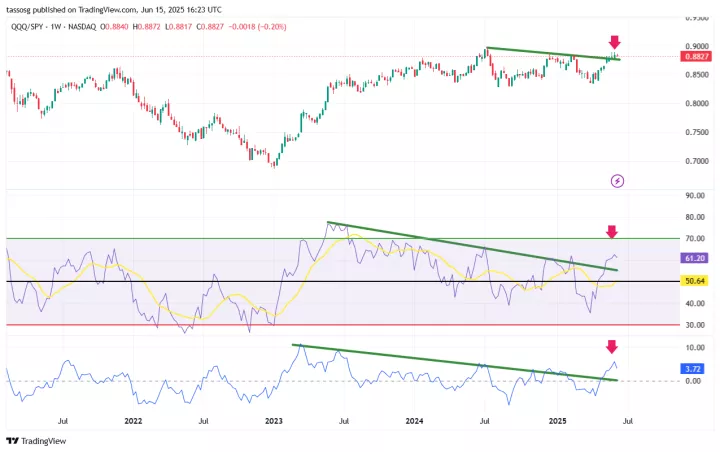The height and width of the screenshot is (452, 720).
Task: Click the yellow 50.64 moving average tag
Action: (x=694, y=281)
